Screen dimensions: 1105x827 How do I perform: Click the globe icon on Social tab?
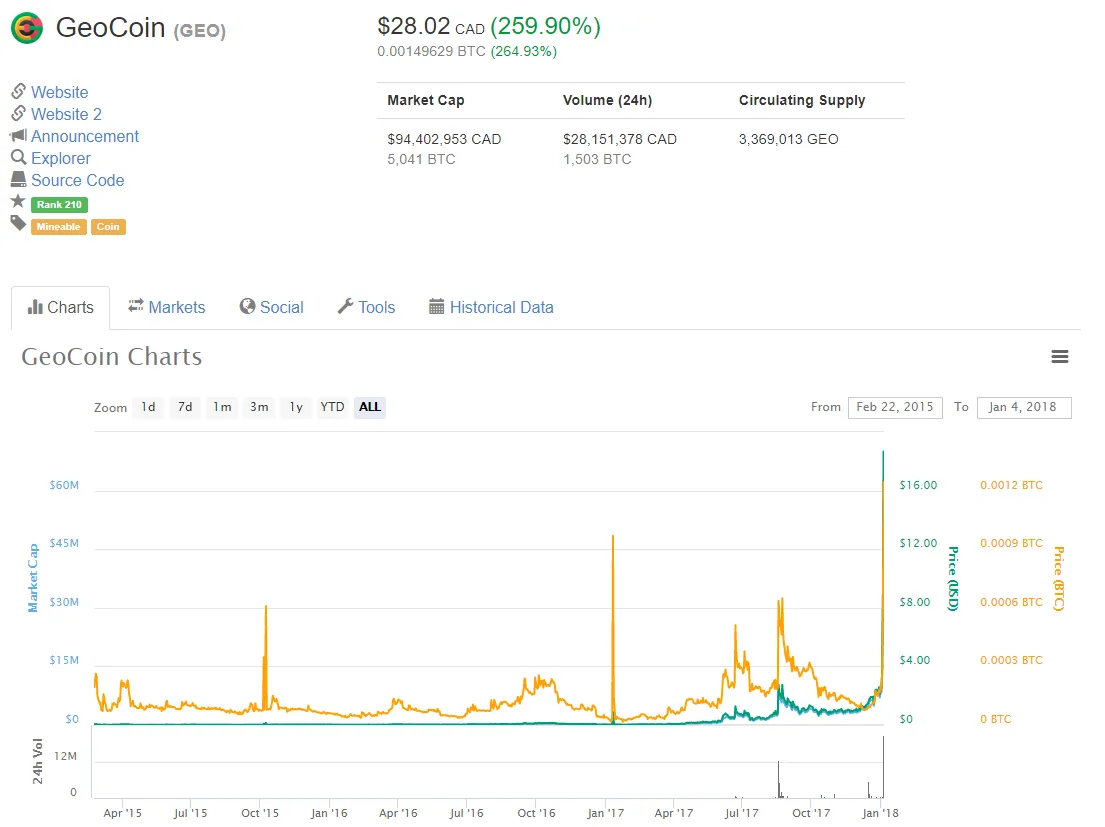[x=247, y=306]
